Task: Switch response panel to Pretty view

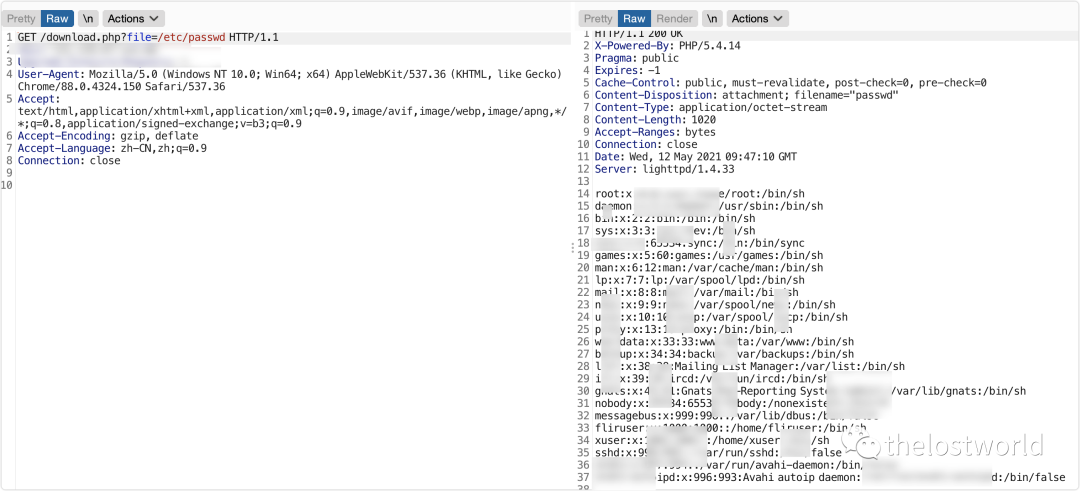Action: coord(598,19)
